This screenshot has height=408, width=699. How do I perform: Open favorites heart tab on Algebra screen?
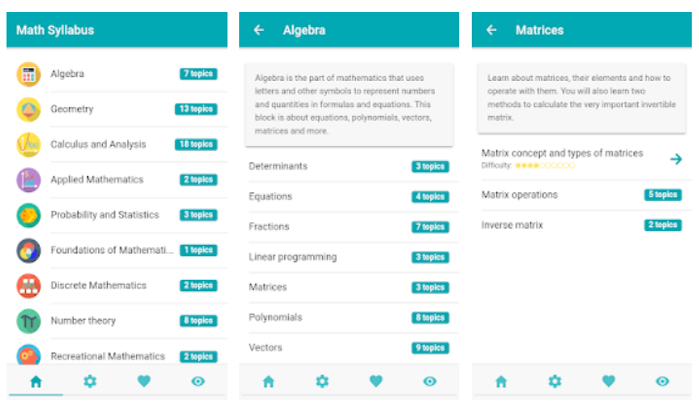point(376,381)
